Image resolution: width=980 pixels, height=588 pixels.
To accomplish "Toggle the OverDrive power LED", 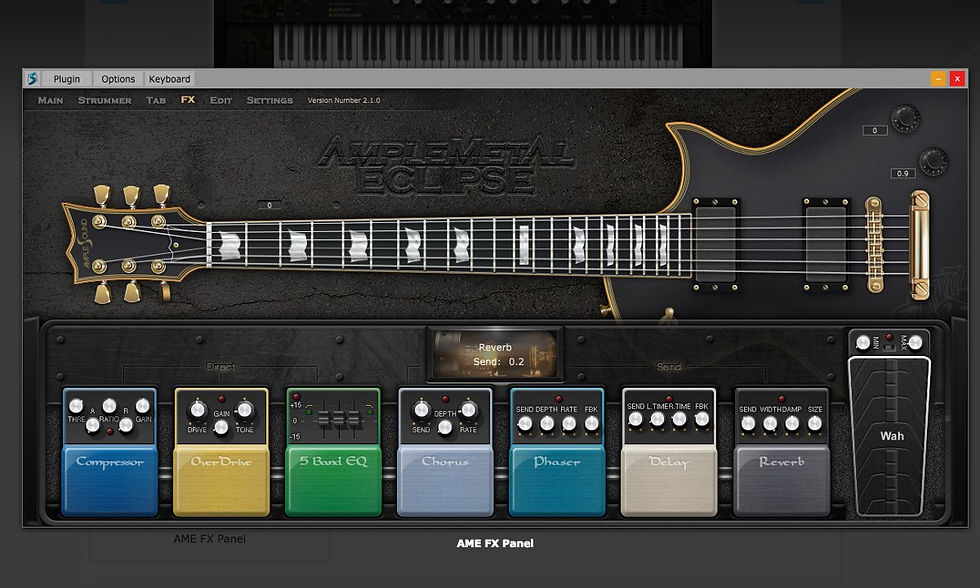I will click(221, 399).
